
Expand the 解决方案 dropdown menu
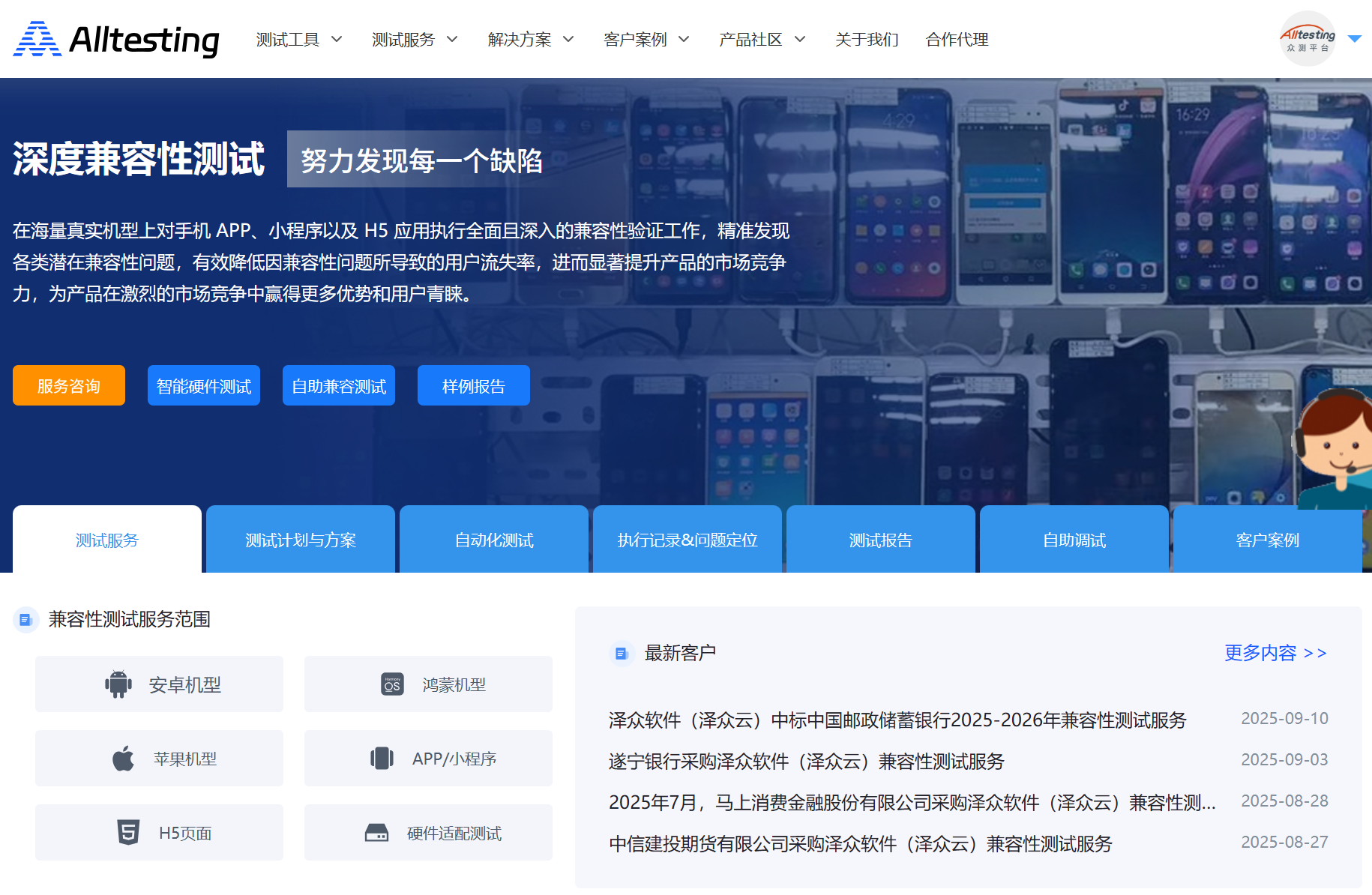(x=530, y=39)
